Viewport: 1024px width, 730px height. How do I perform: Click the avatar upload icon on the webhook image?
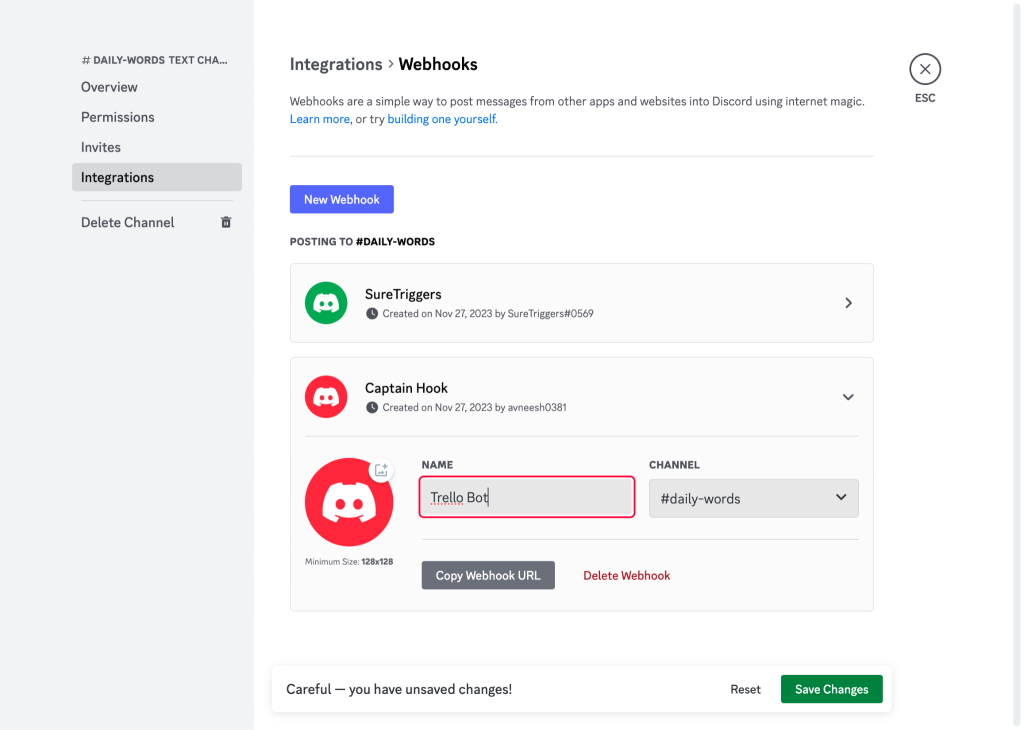tap(381, 469)
